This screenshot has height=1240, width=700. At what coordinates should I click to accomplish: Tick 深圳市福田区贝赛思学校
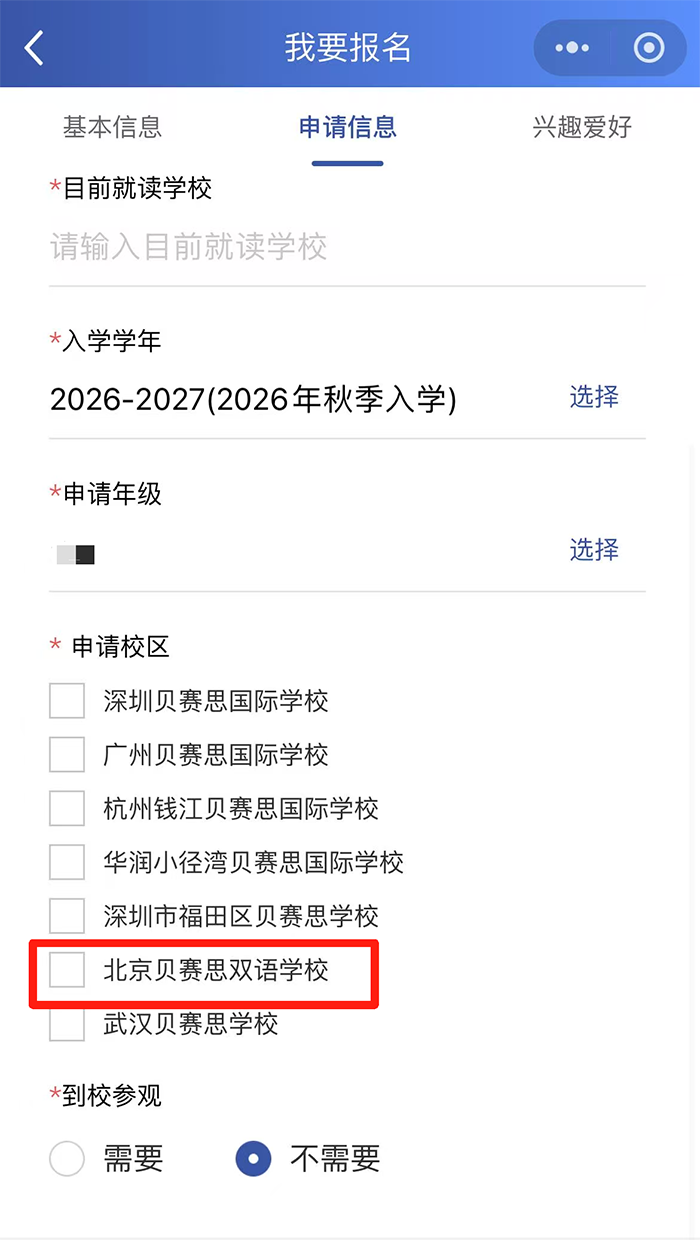point(66,915)
